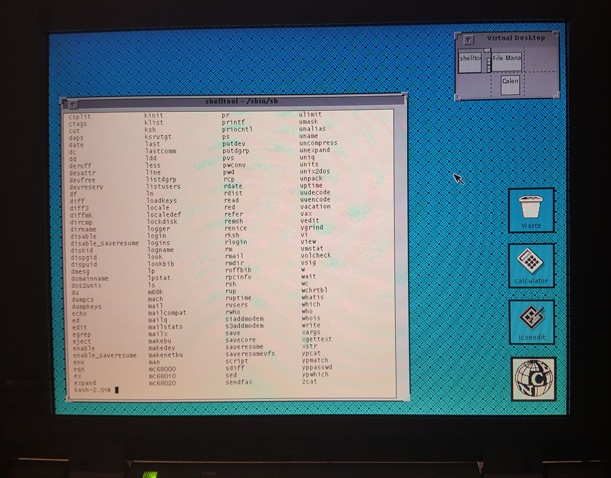
Task: Select the shelltool miniature in Virtual Desktop
Action: [x=470, y=62]
